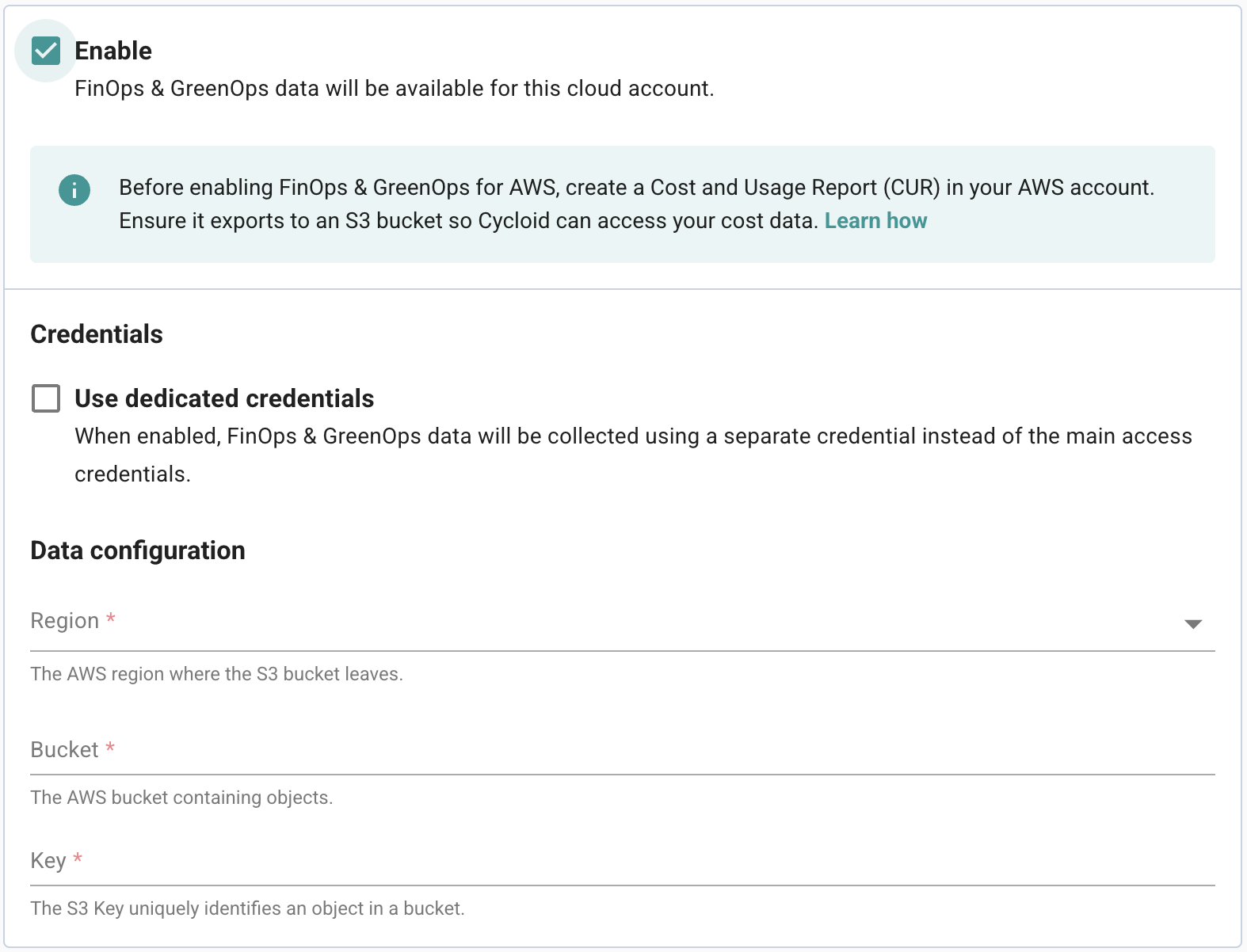
Task: Tick the Use dedicated credentials checkbox
Action: click(46, 398)
